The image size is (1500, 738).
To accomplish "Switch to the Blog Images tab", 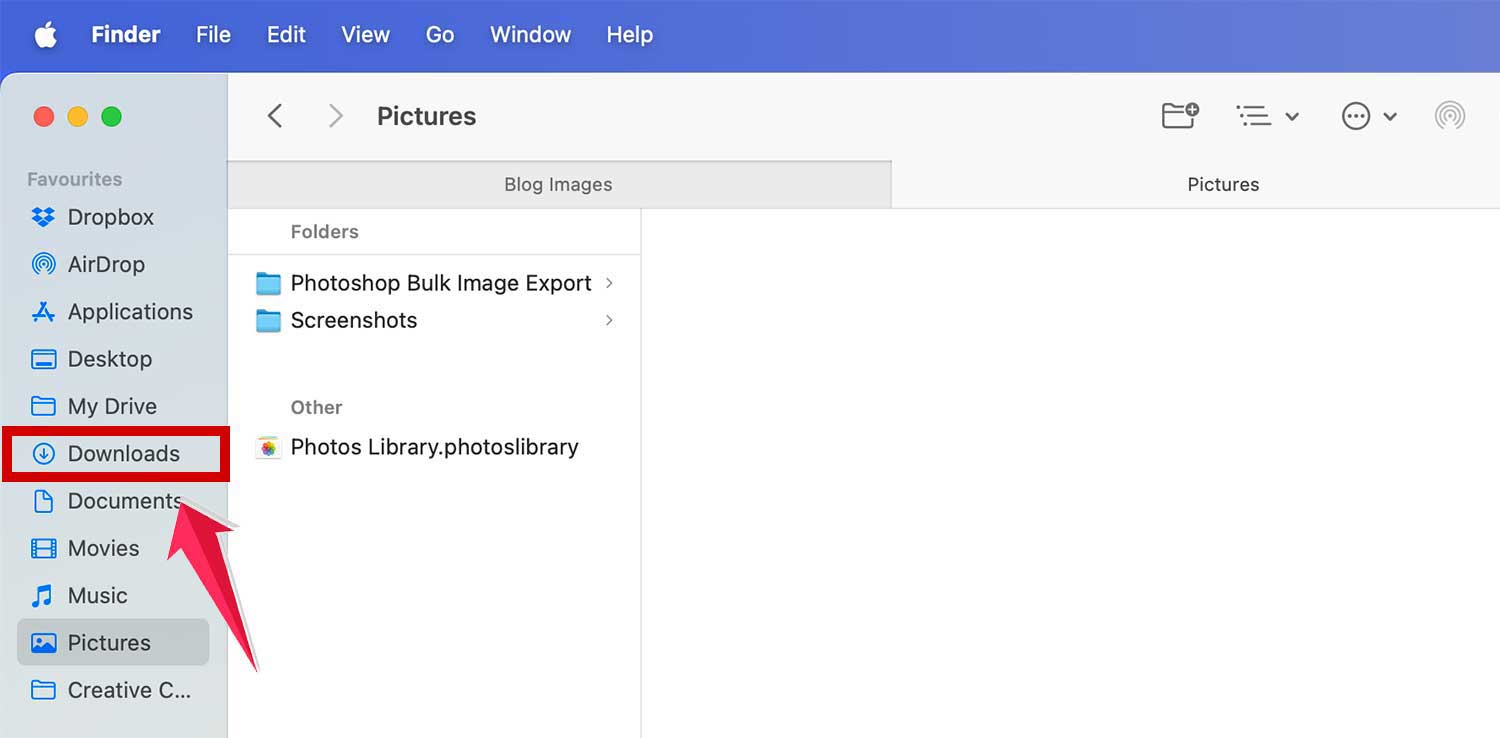I will coord(558,185).
